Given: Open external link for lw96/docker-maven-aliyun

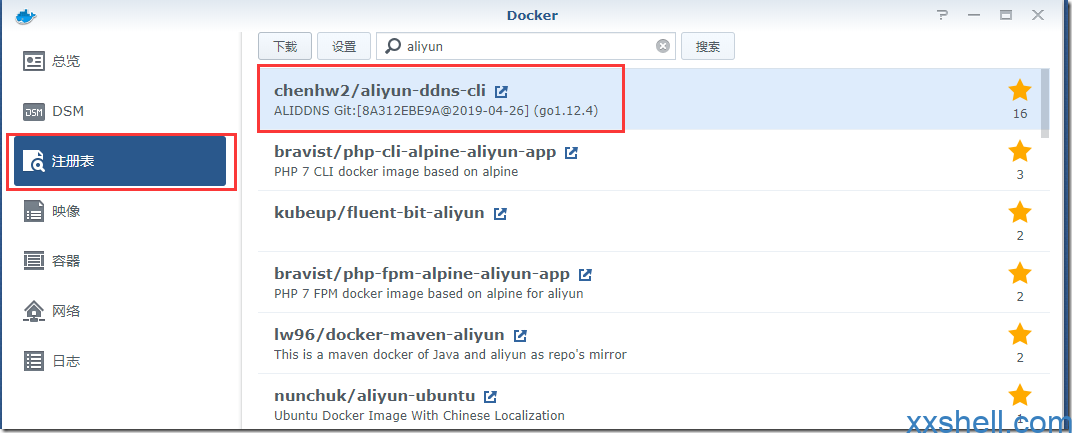Looking at the screenshot, I should pyautogui.click(x=520, y=335).
